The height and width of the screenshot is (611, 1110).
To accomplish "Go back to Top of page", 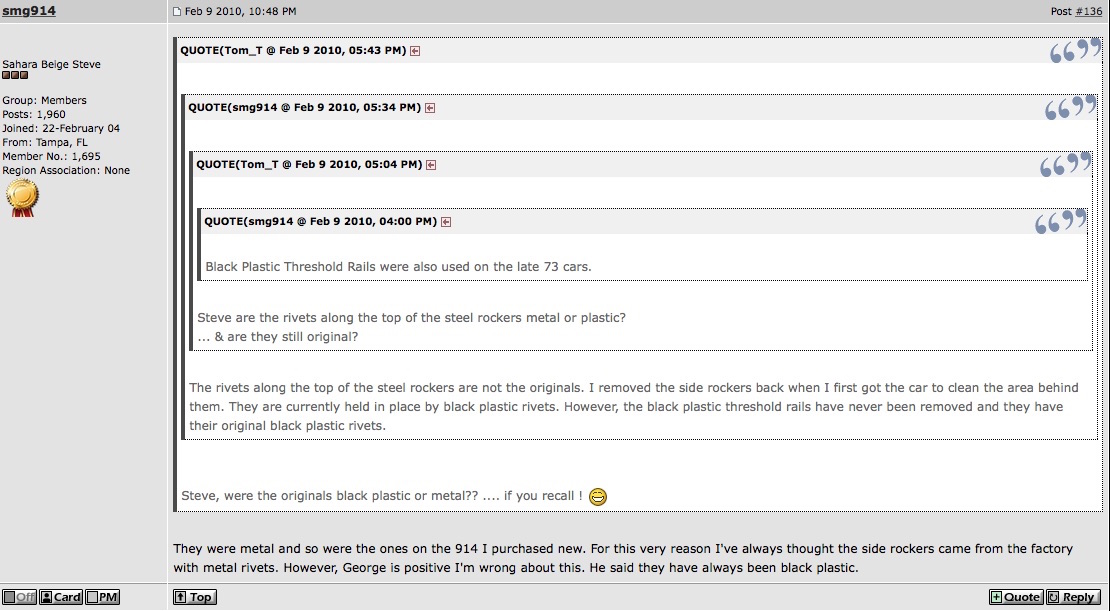I will pyautogui.click(x=195, y=597).
